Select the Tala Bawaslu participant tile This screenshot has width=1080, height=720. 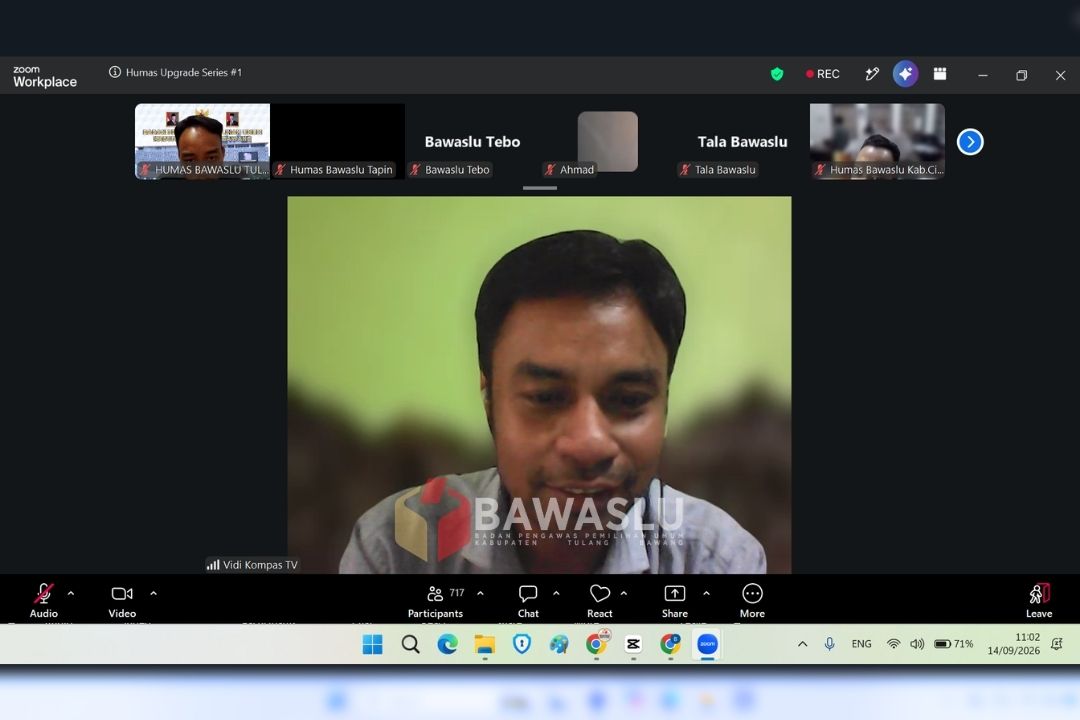742,141
